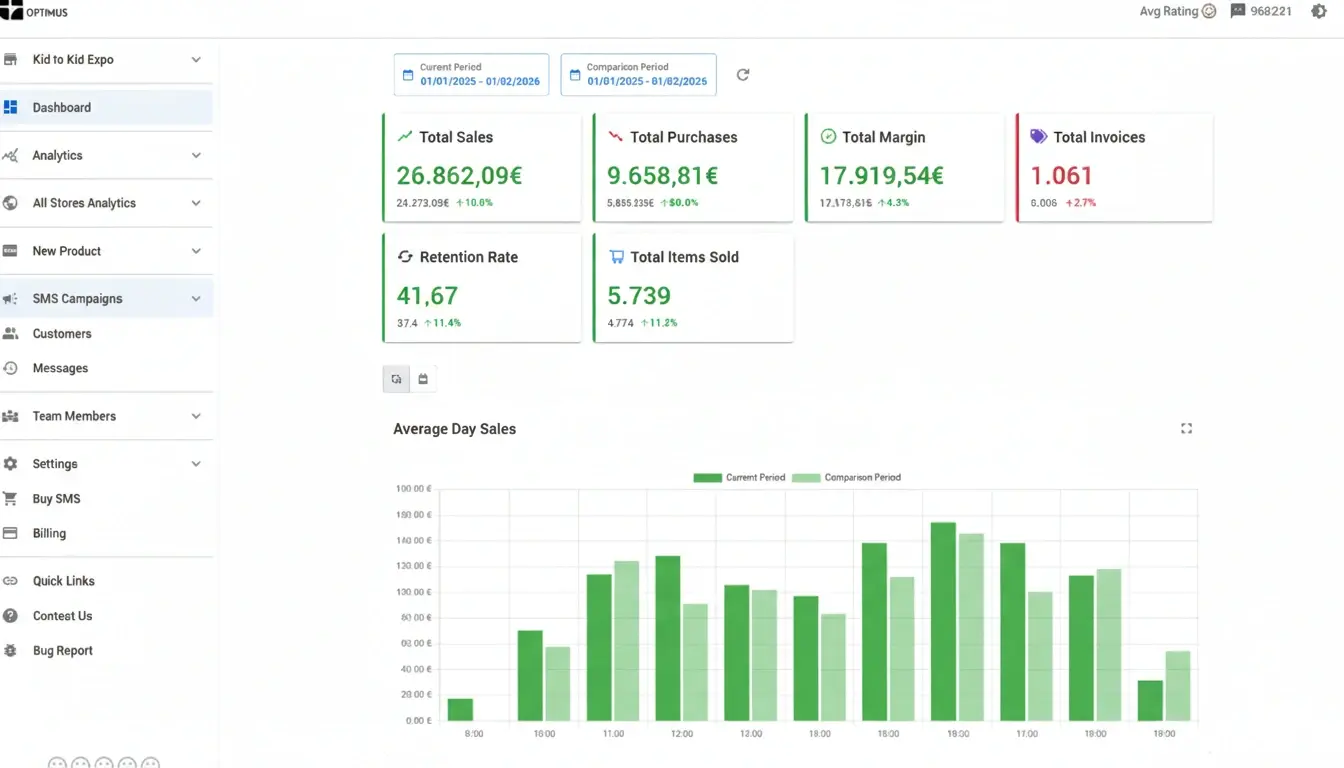This screenshot has width=1344, height=768.
Task: Click the Avg Rating smiley icon
Action: (x=1208, y=12)
